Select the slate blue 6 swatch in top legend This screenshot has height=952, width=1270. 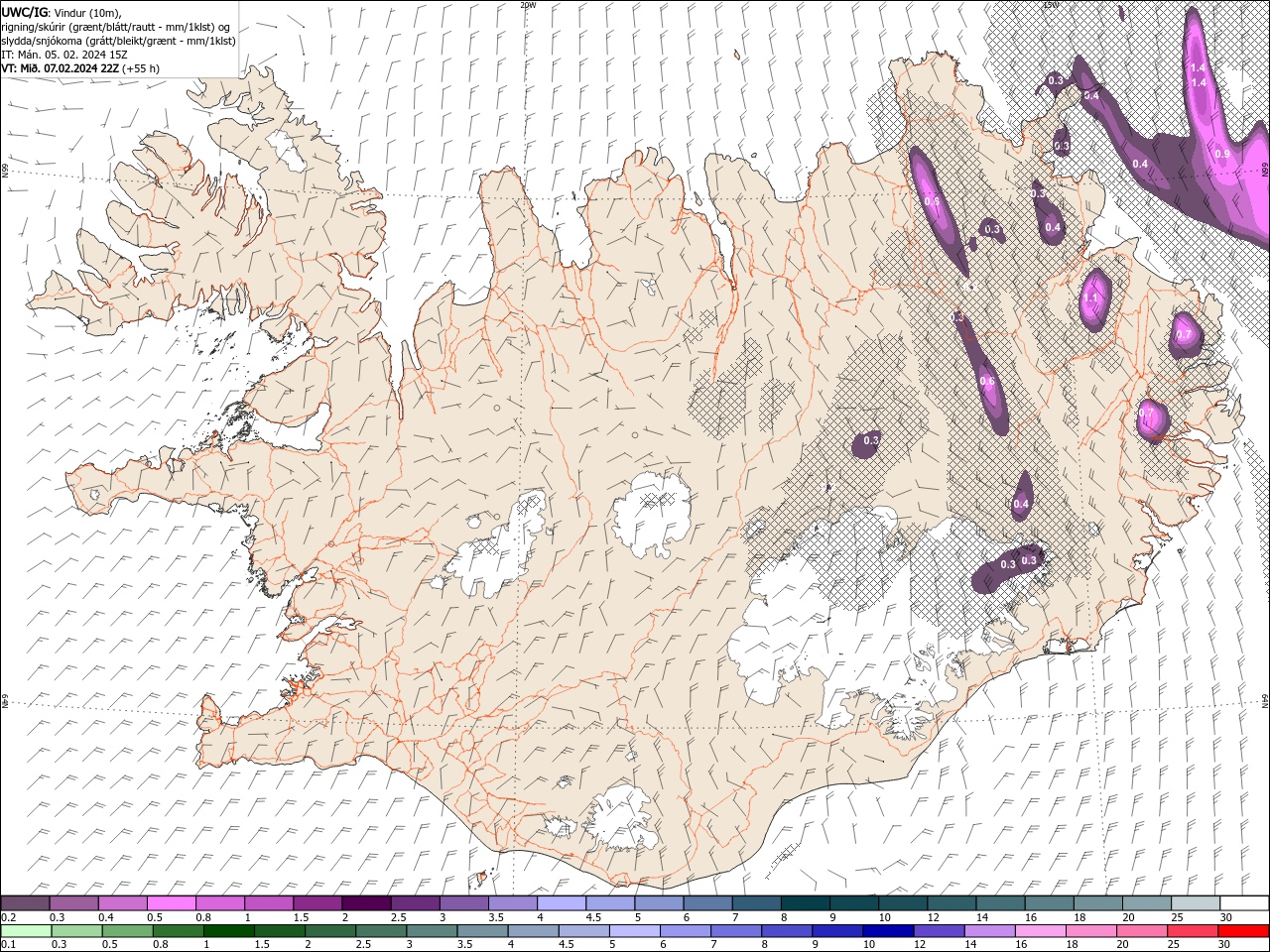707,903
